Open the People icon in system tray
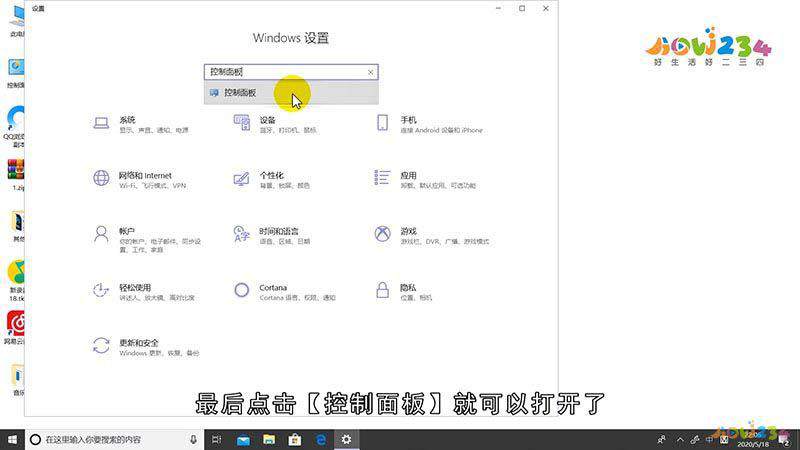Viewport: 800px width, 450px height. tap(662, 439)
